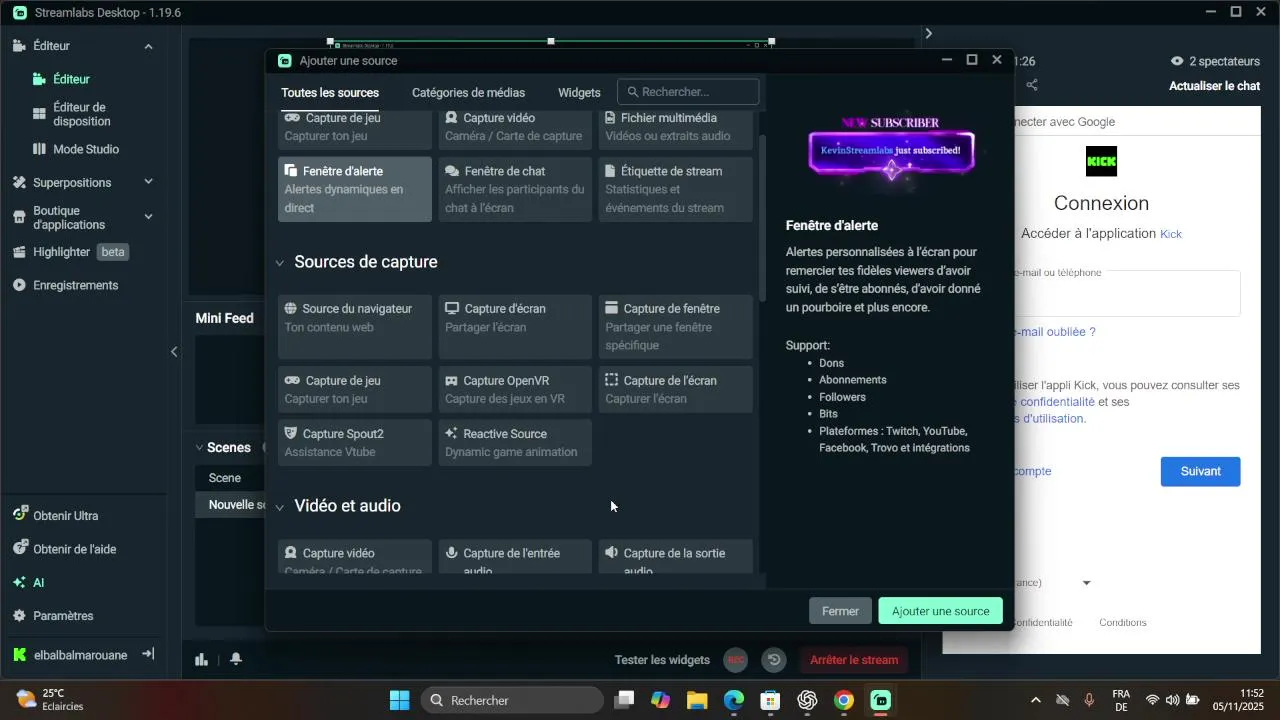Select Capture de la sortie audio

coord(675,557)
